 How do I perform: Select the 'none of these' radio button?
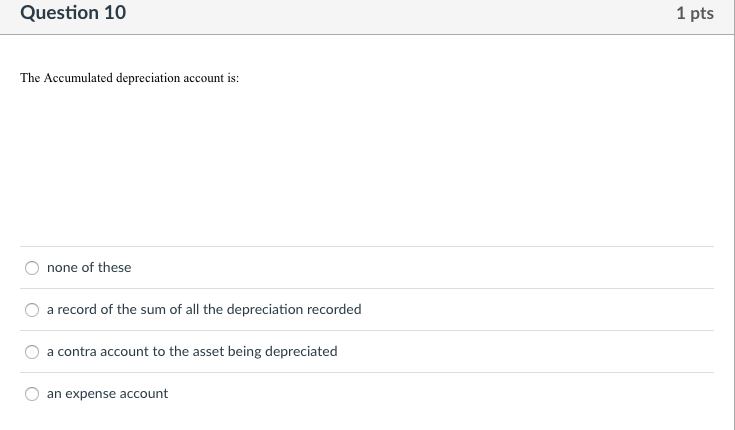tap(32, 268)
